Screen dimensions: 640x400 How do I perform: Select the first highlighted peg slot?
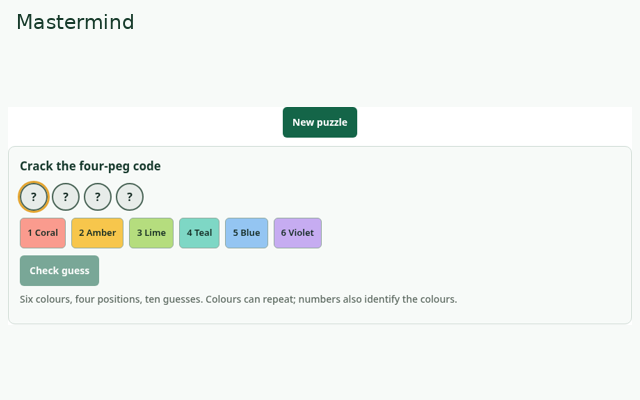pyautogui.click(x=34, y=197)
